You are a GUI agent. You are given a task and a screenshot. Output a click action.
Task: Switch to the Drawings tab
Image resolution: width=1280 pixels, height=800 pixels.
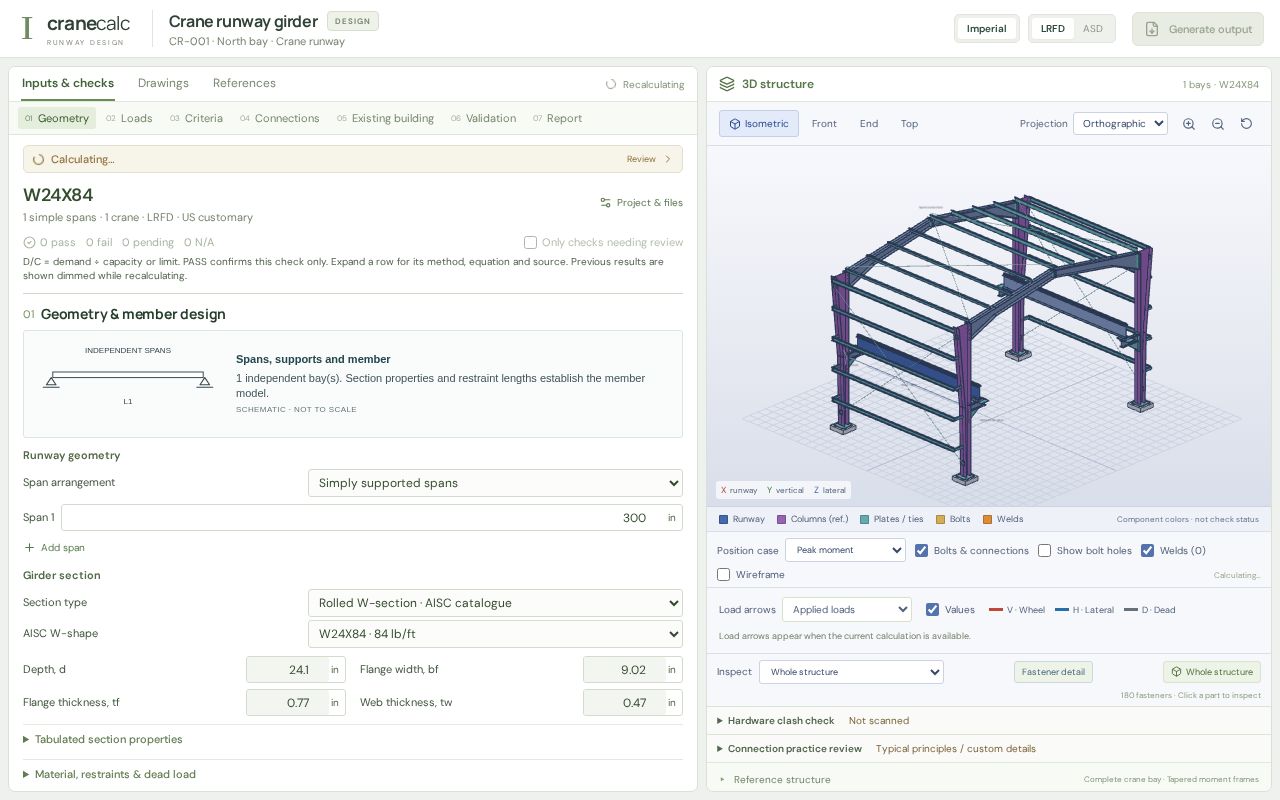coord(163,84)
